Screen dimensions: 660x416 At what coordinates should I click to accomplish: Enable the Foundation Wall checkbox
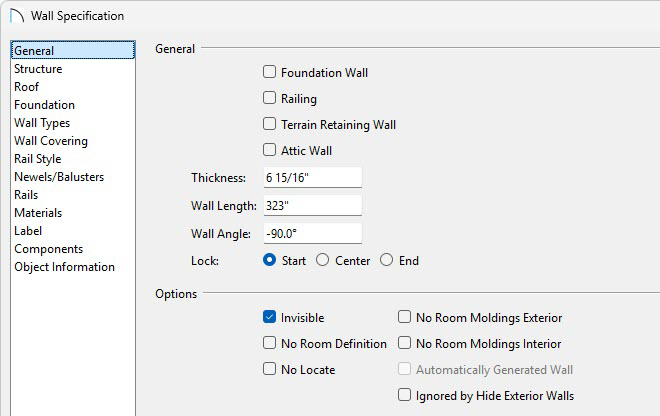(x=269, y=72)
